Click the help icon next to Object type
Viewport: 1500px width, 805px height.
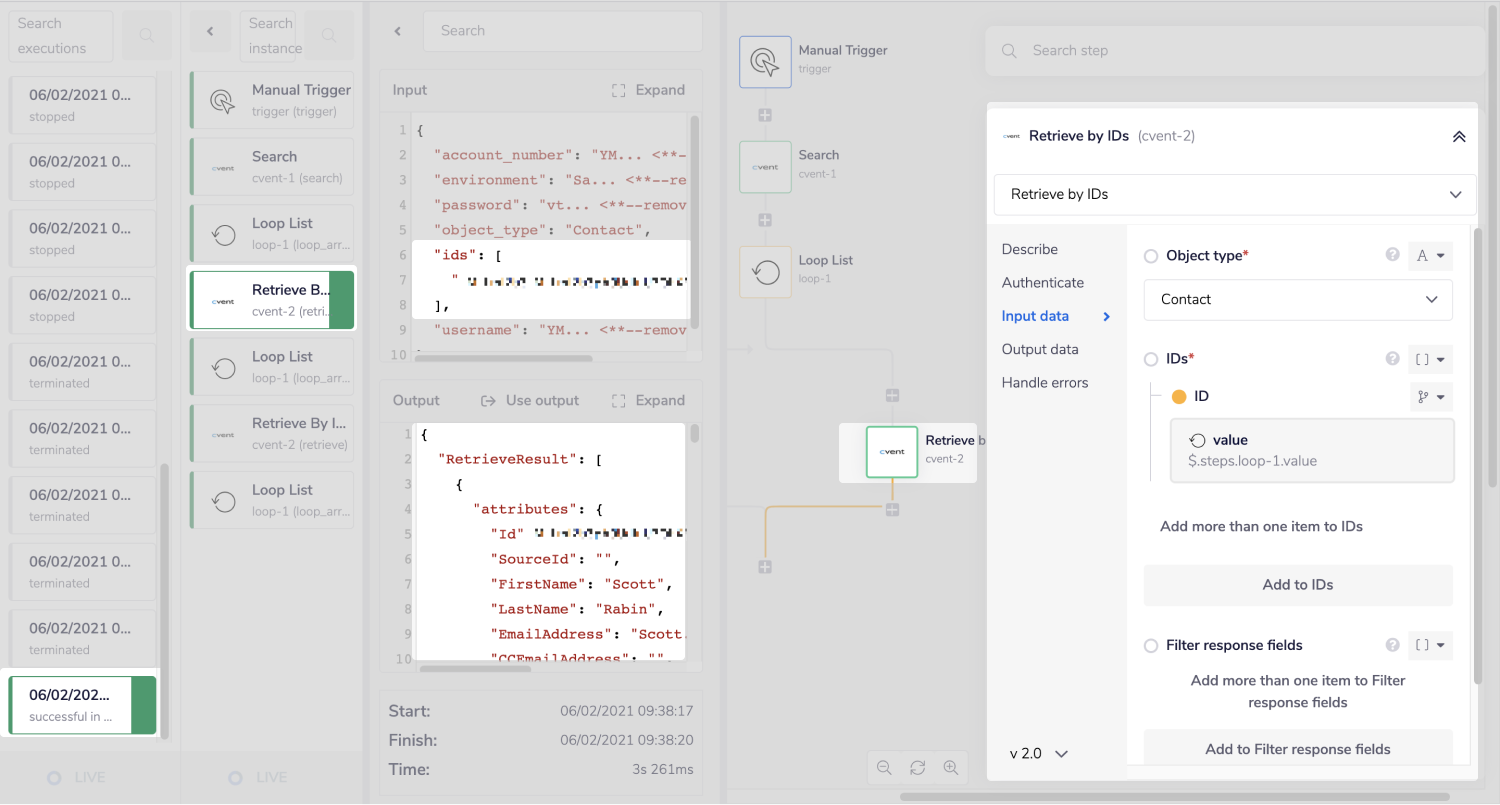(x=1392, y=255)
